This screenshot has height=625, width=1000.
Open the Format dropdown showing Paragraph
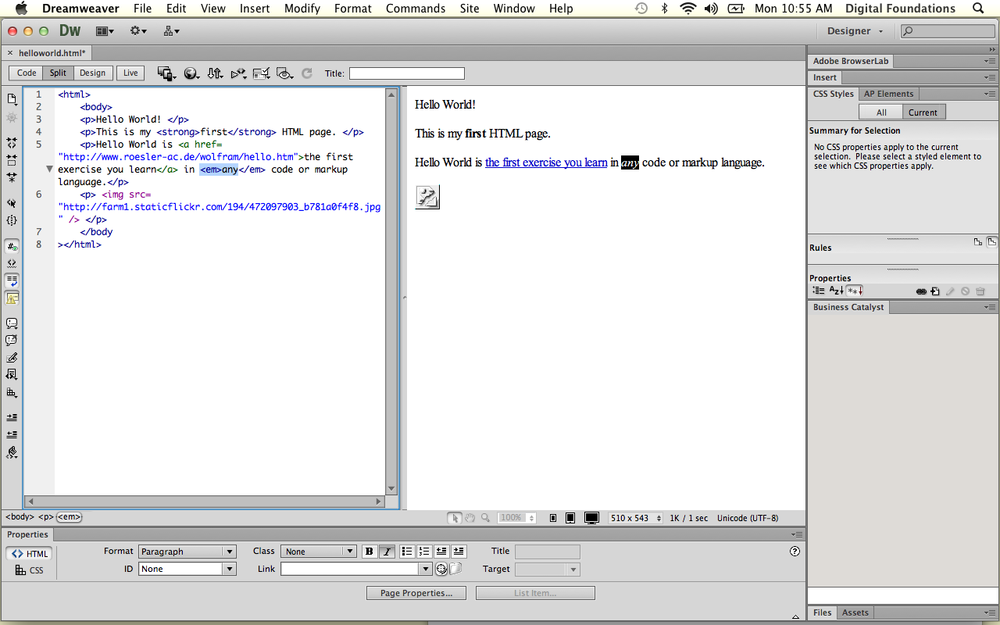(187, 551)
